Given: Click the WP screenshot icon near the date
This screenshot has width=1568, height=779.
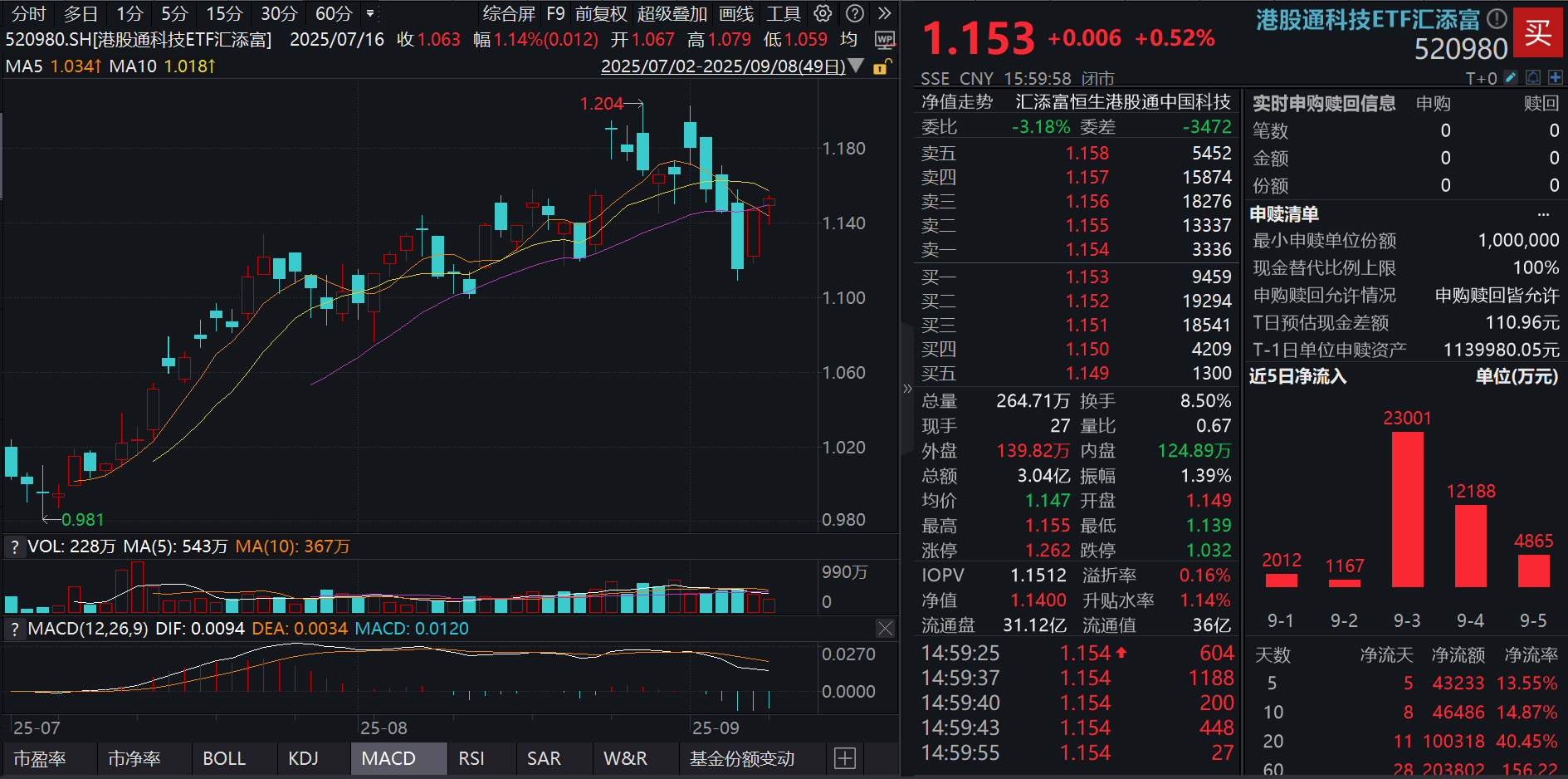Looking at the screenshot, I should coord(884,39).
